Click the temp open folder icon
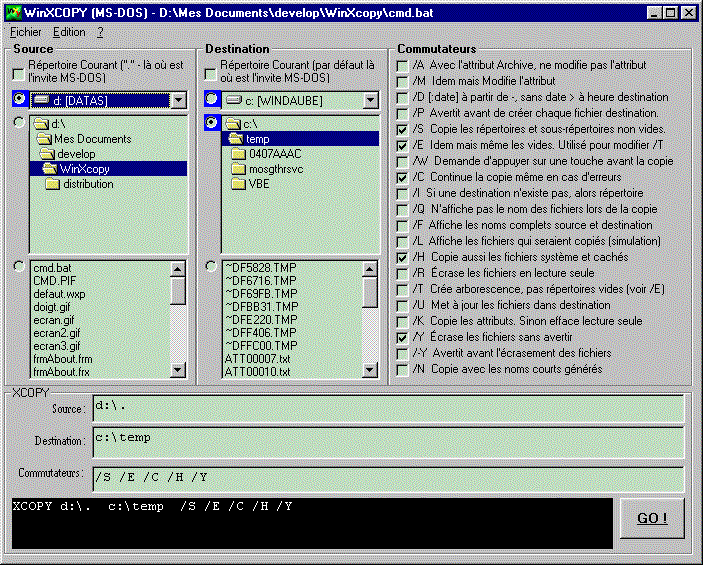 [236, 139]
